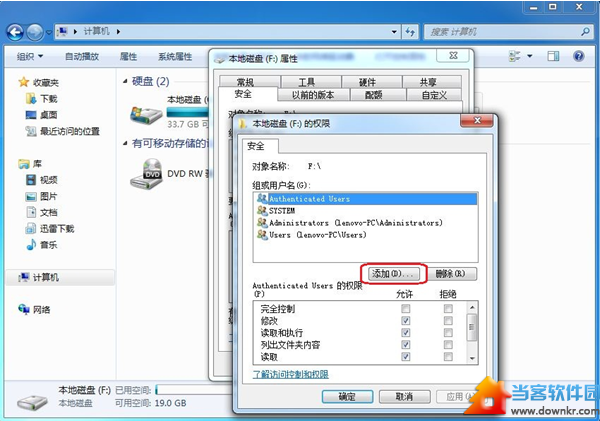Viewport: 600px width, 421px height.
Task: Select 网络 in the navigation pane
Action: click(x=34, y=309)
